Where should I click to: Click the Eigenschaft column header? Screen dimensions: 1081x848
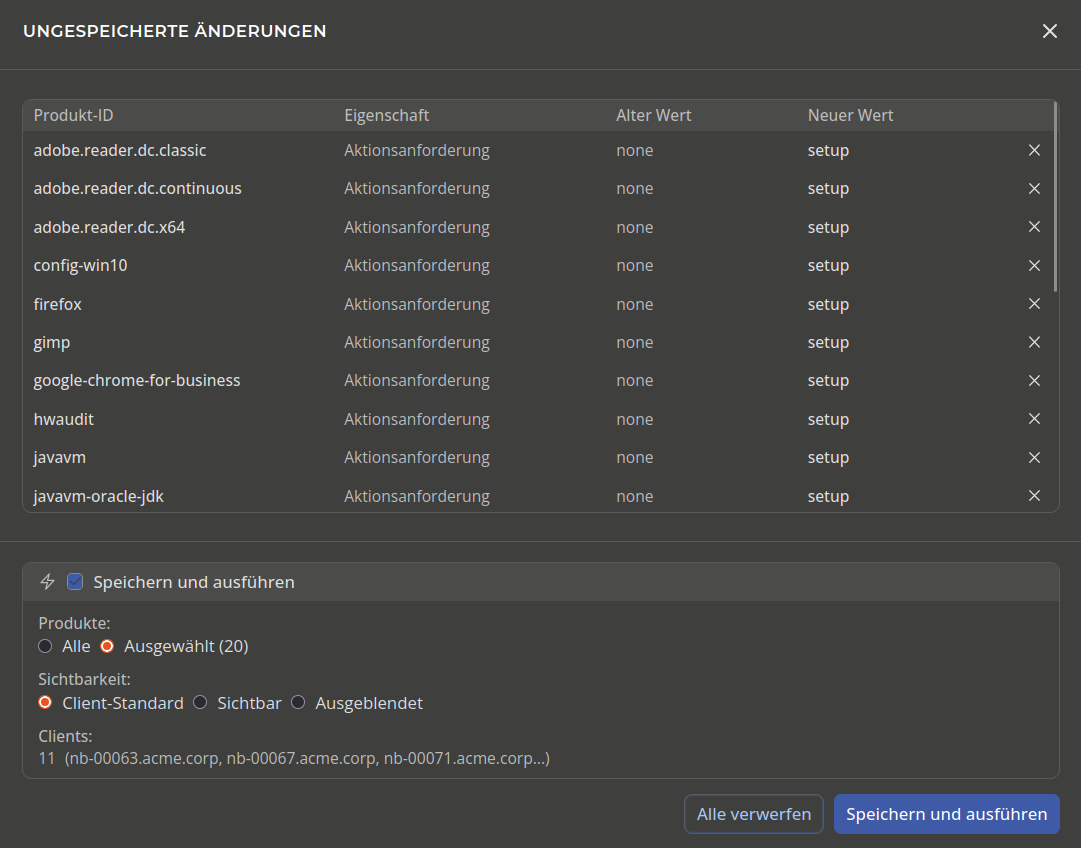point(387,115)
